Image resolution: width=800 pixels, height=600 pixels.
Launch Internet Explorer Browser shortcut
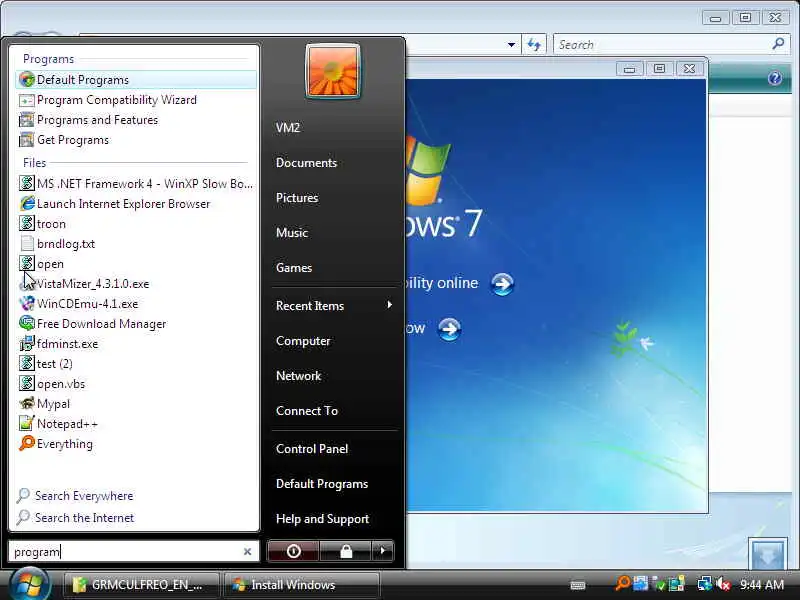point(136,204)
